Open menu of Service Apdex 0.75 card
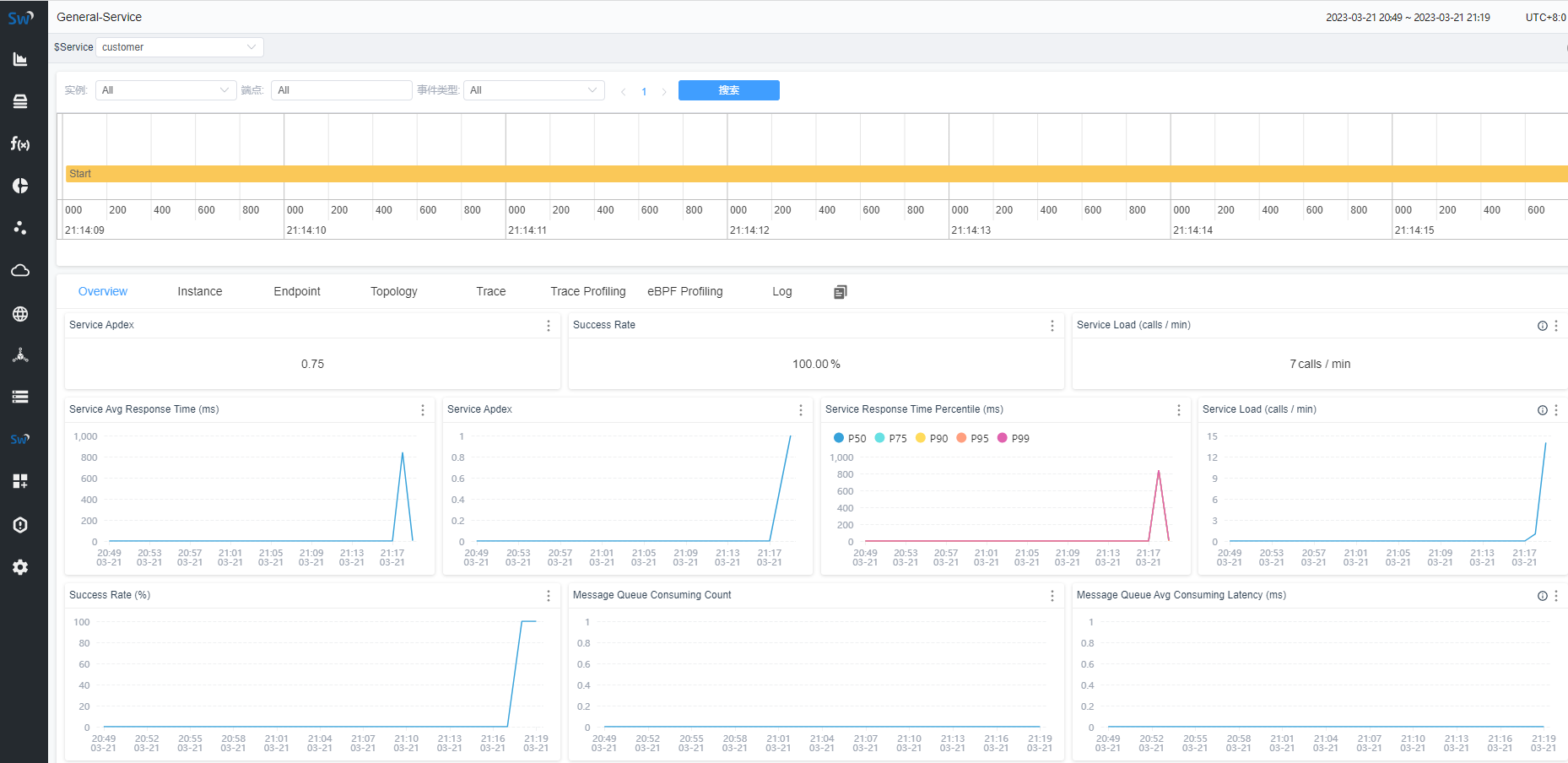The width and height of the screenshot is (1568, 763). pyautogui.click(x=549, y=326)
